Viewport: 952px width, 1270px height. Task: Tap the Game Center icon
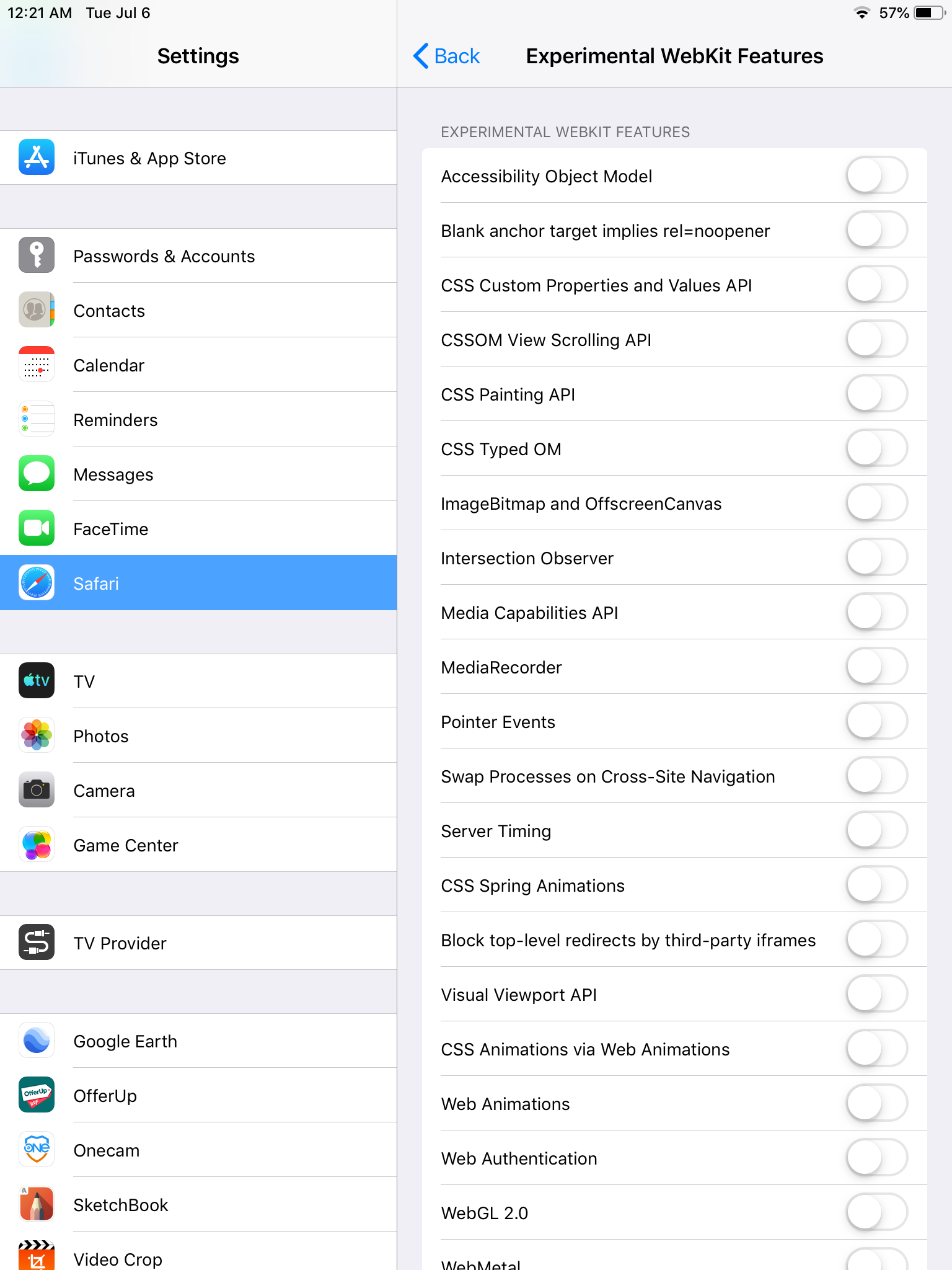pyautogui.click(x=37, y=845)
